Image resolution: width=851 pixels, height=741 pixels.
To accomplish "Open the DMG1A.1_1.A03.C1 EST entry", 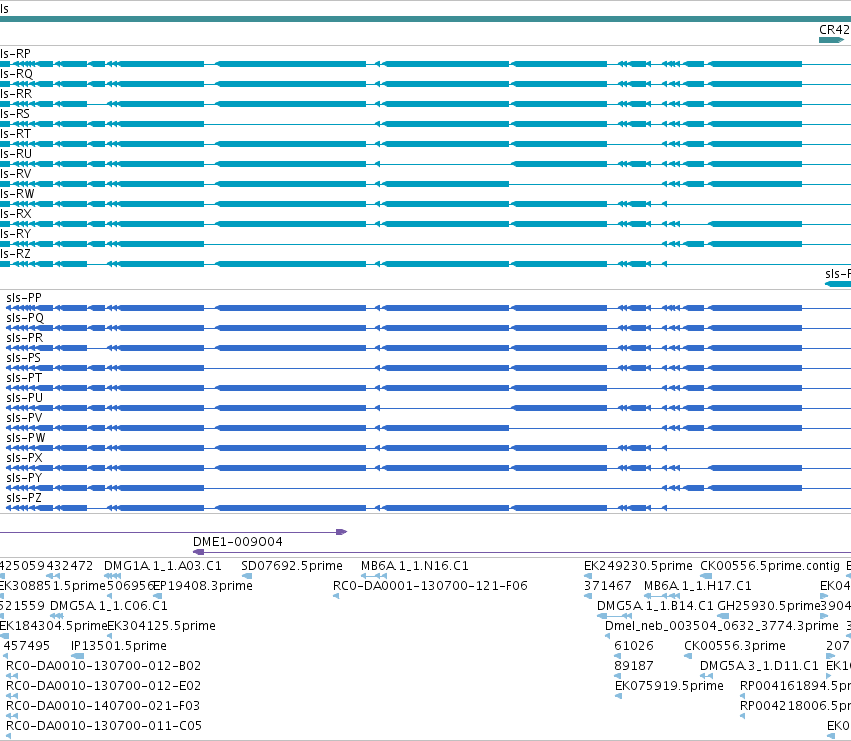I will click(163, 566).
